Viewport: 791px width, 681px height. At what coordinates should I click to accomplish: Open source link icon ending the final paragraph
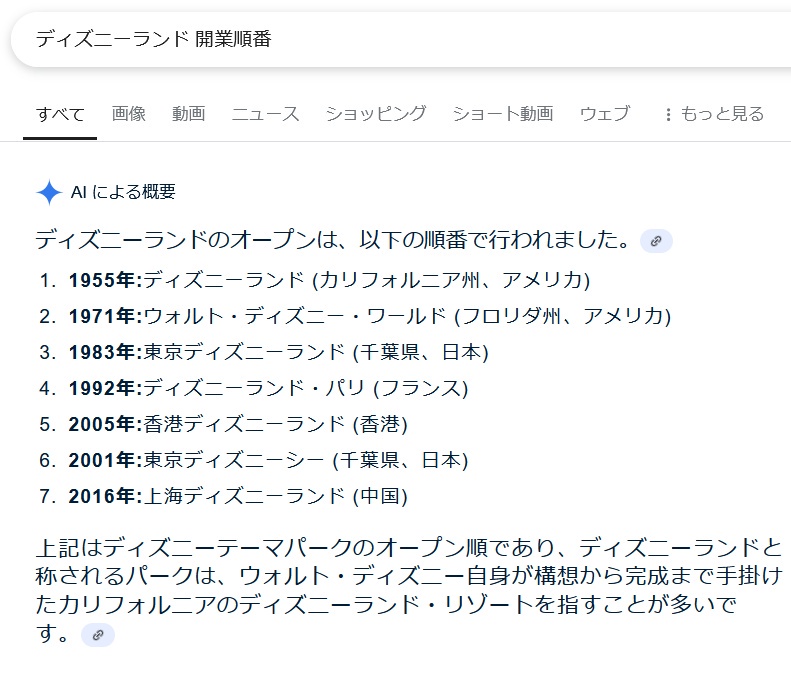[97, 634]
